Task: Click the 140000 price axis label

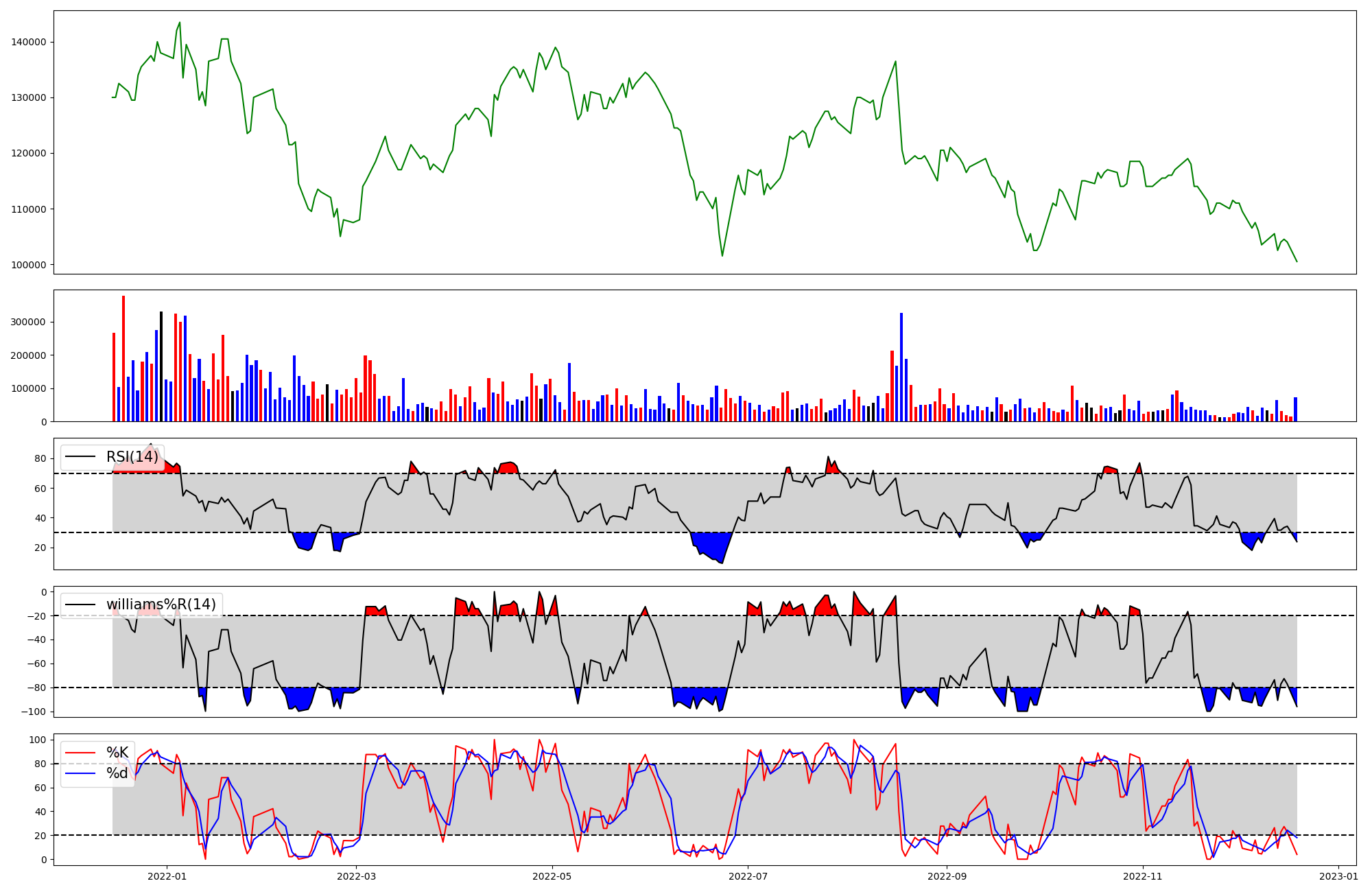Action: (x=29, y=42)
